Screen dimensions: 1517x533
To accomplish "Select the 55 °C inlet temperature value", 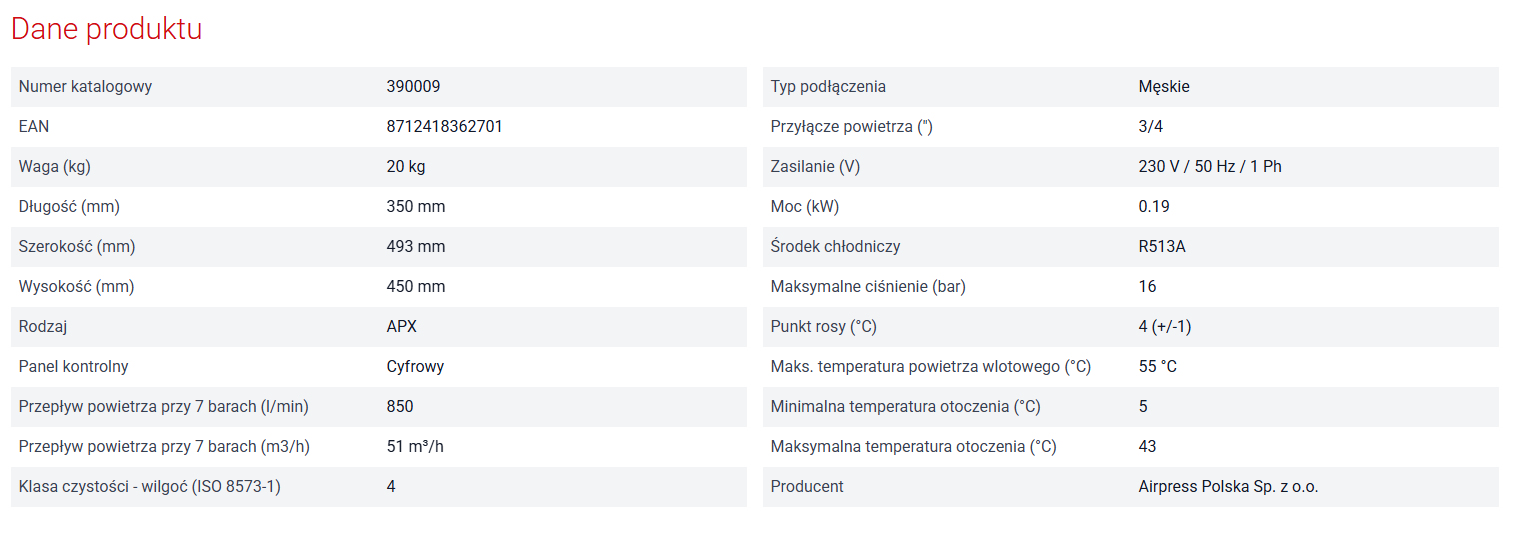I will [x=1157, y=367].
